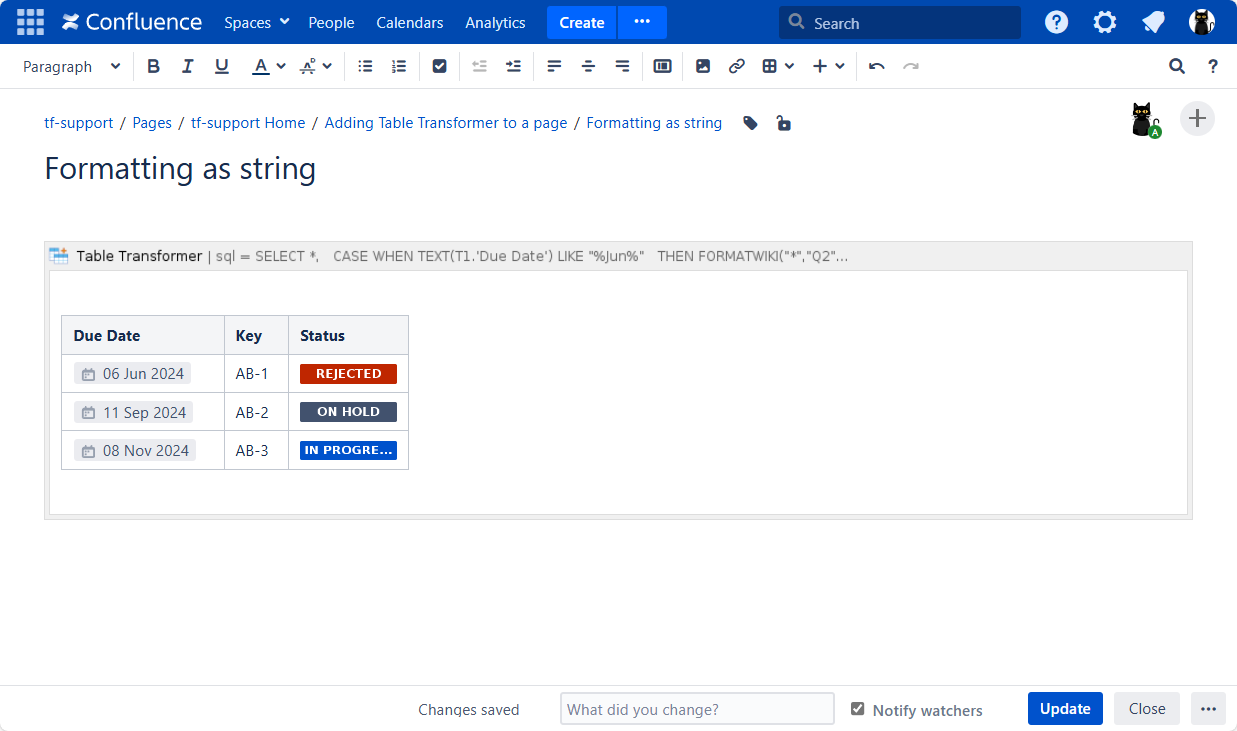Open page restrictions via the unlocked padlock
The image size is (1237, 731).
point(783,123)
